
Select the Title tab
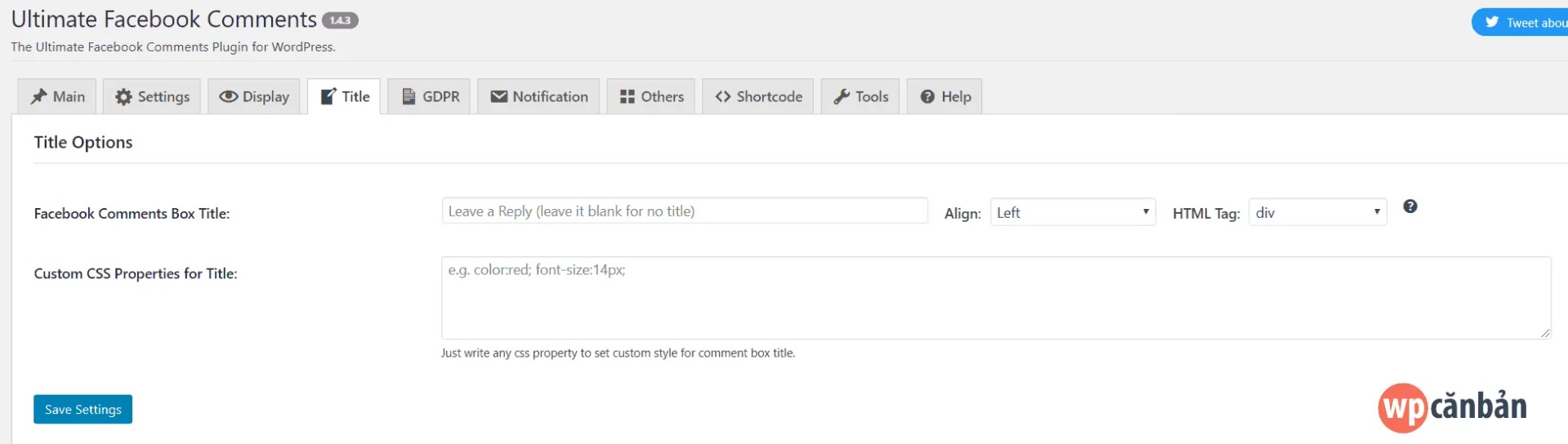(344, 97)
